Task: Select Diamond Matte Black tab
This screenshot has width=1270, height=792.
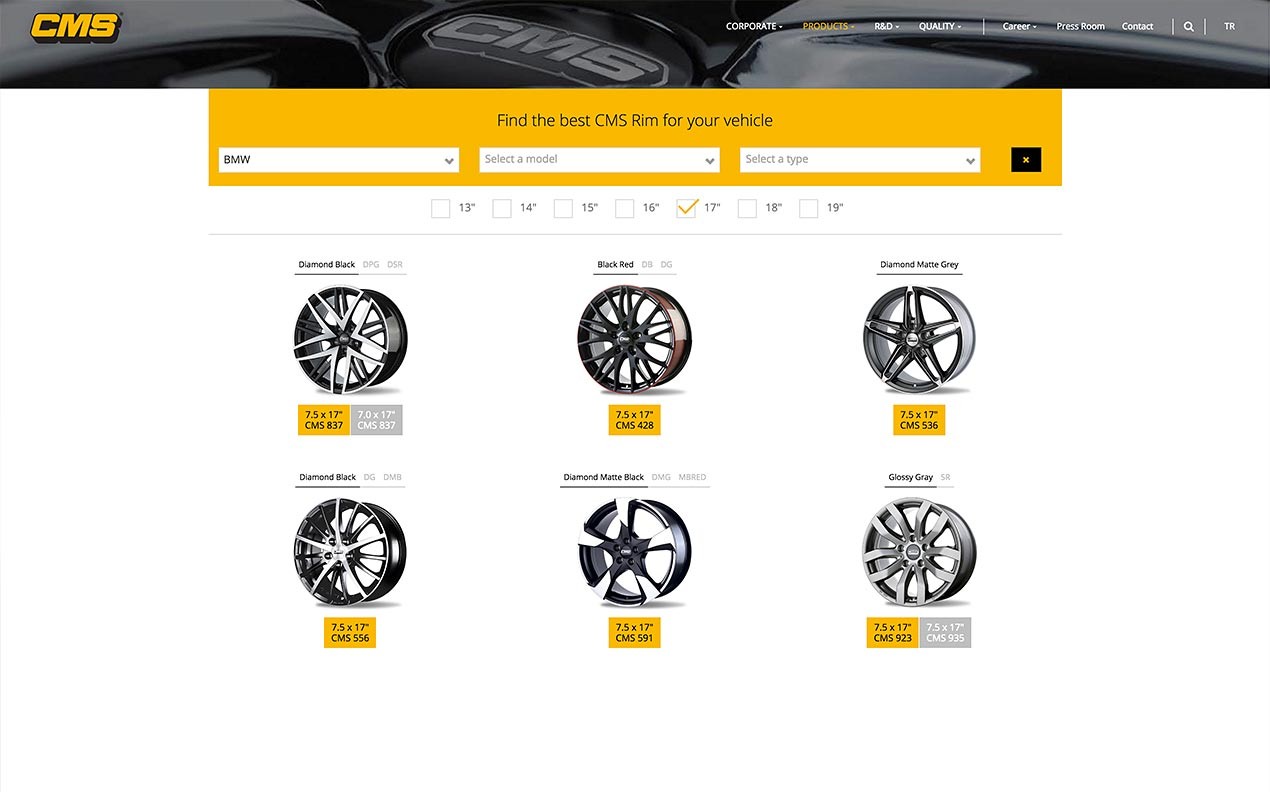Action: (604, 477)
